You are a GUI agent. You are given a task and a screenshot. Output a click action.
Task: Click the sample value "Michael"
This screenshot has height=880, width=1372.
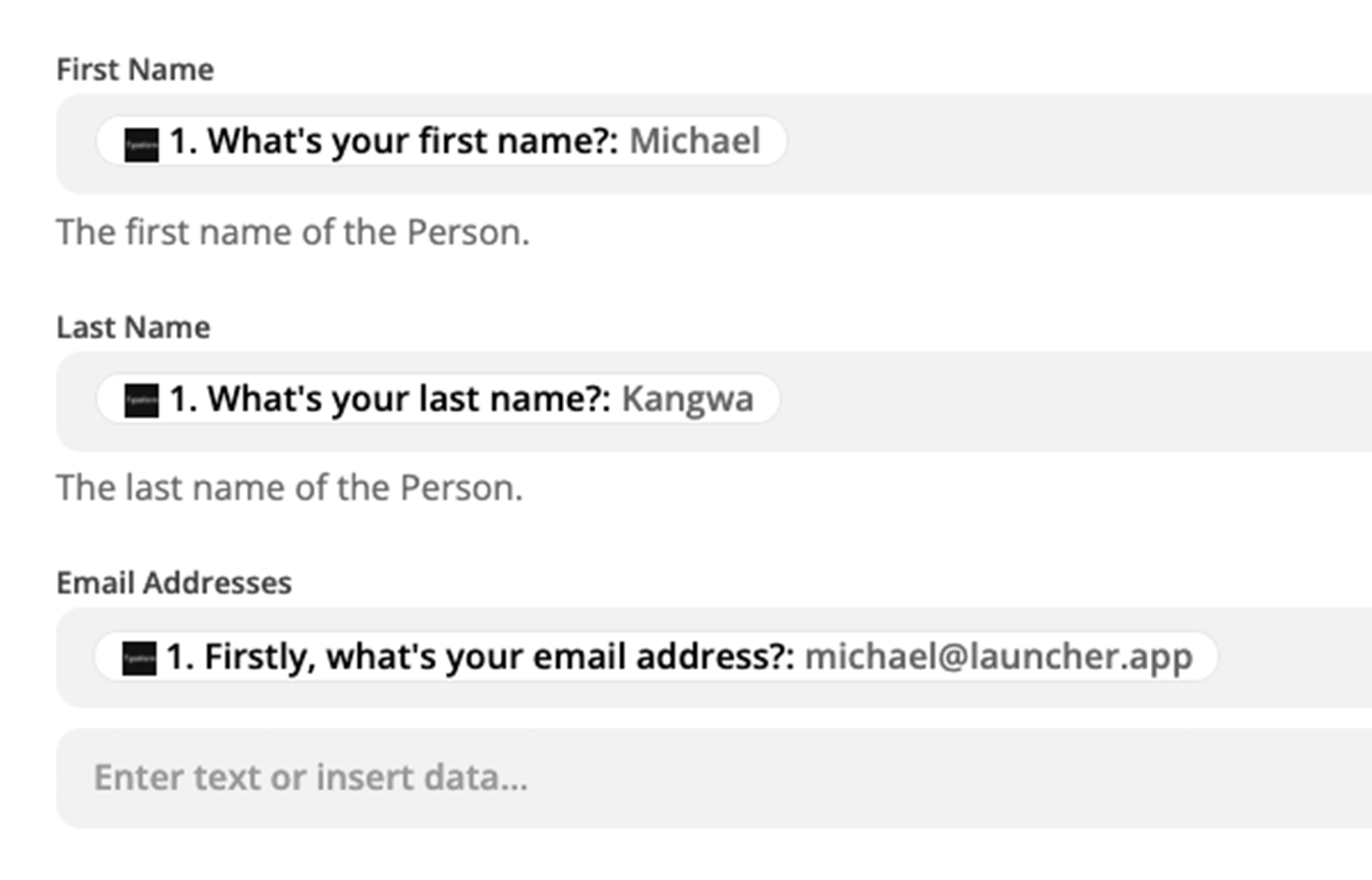pyautogui.click(x=695, y=141)
